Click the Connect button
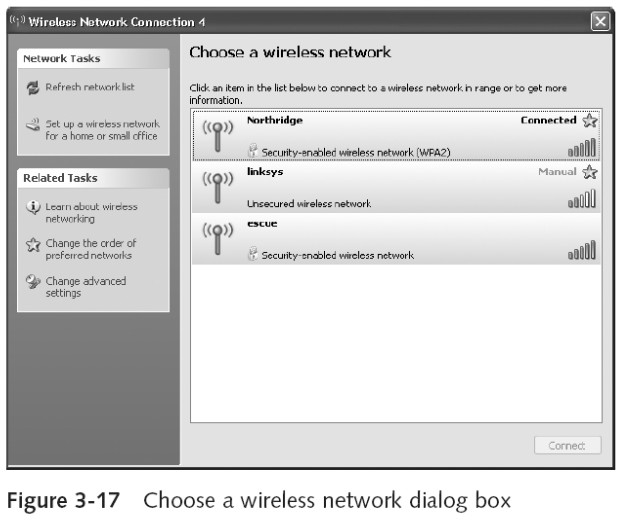The width and height of the screenshot is (622, 520). pos(567,445)
